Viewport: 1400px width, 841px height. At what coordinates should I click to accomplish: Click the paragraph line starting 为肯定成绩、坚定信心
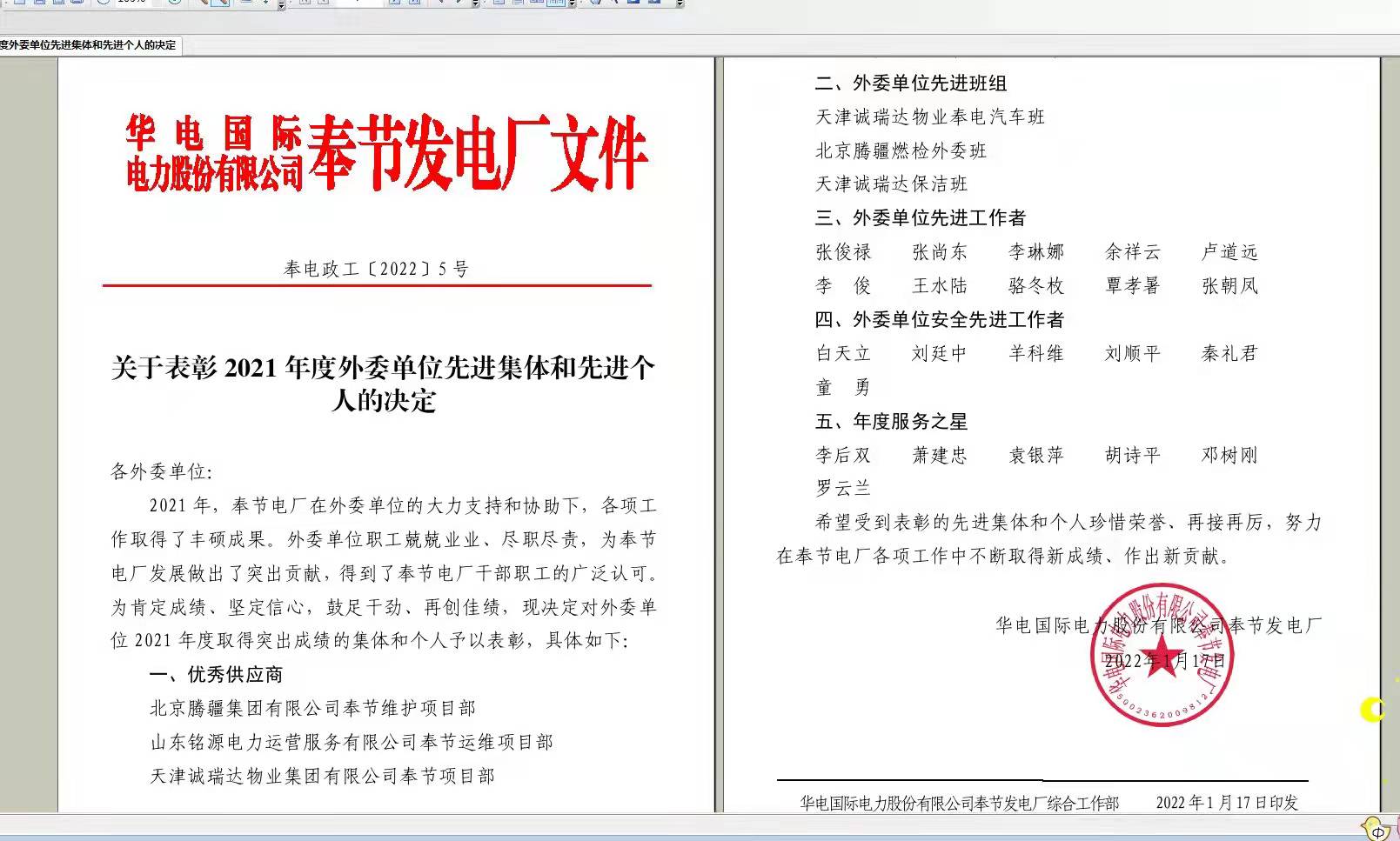(x=384, y=607)
